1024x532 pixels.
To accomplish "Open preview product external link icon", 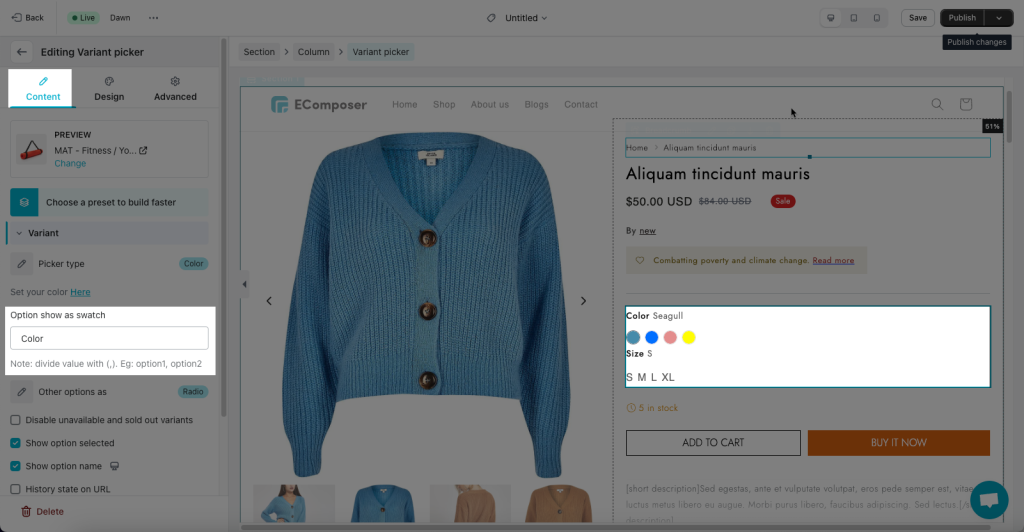I will [x=143, y=150].
